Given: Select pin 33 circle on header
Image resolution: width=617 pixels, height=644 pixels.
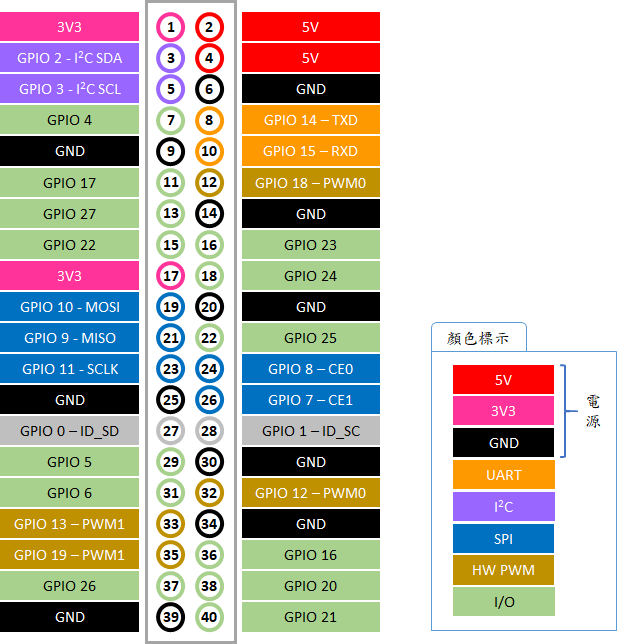Looking at the screenshot, I should tap(171, 524).
